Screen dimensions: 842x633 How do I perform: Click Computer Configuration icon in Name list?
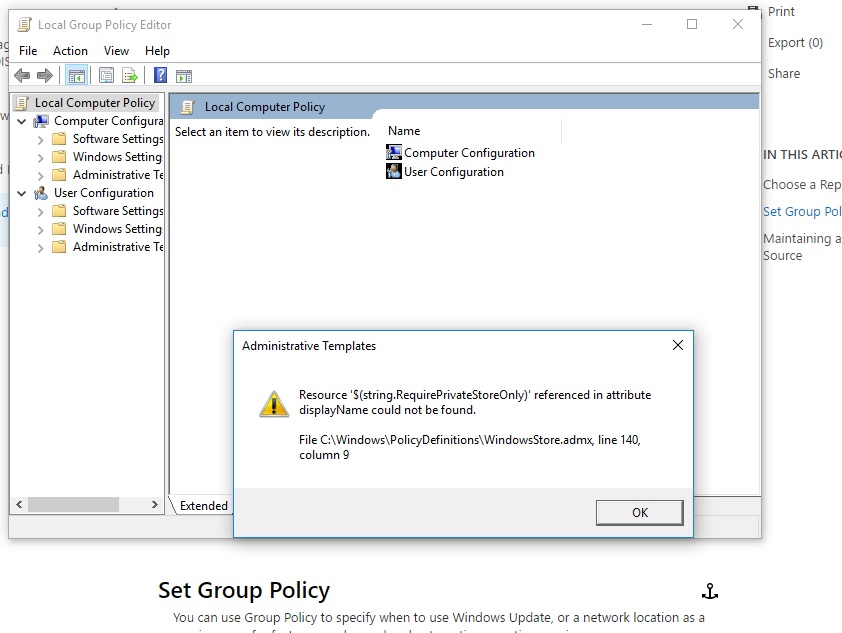[394, 152]
